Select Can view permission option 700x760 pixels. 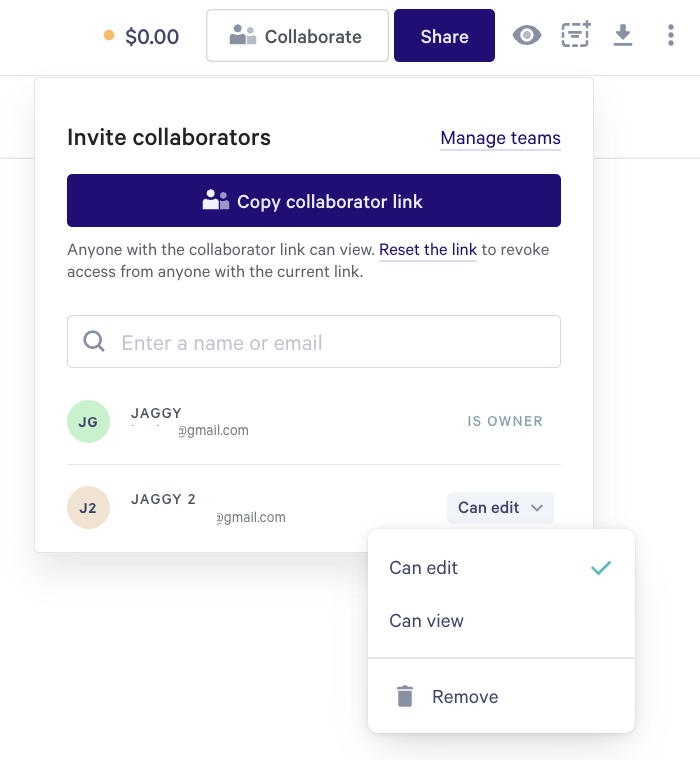pyautogui.click(x=501, y=620)
